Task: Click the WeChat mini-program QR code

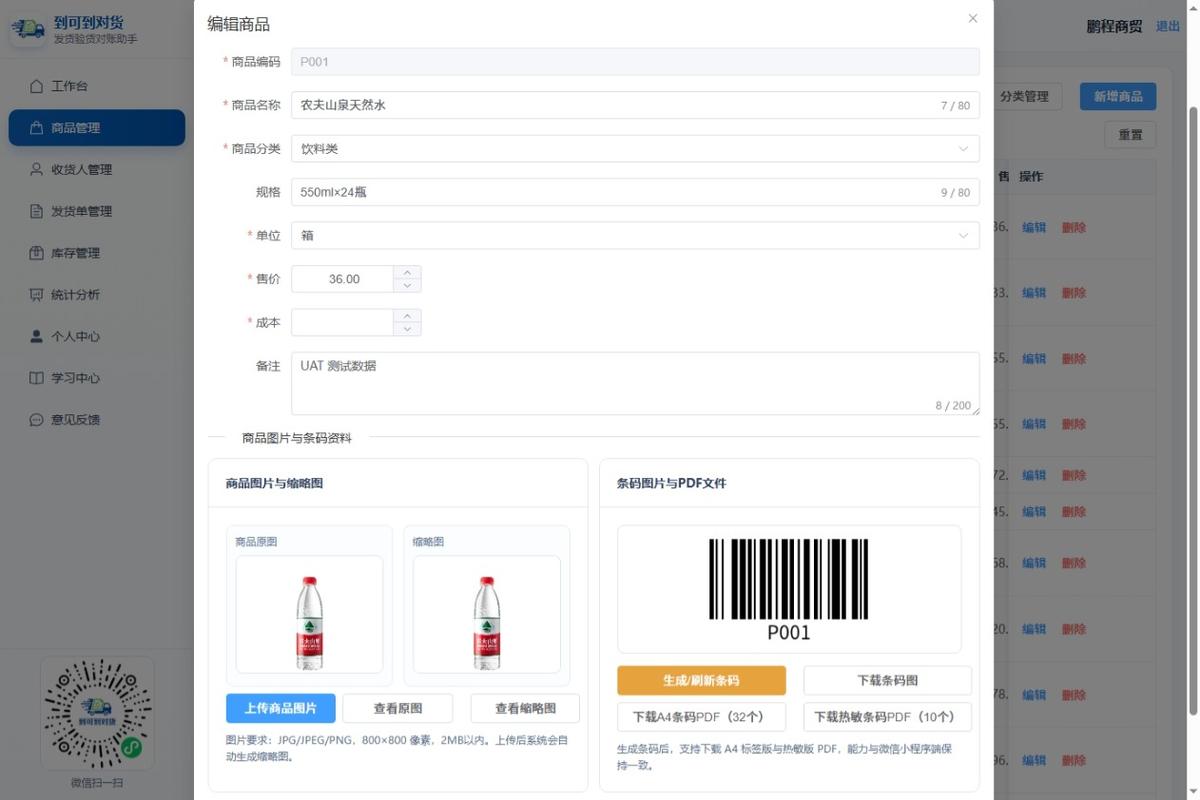Action: coord(97,714)
